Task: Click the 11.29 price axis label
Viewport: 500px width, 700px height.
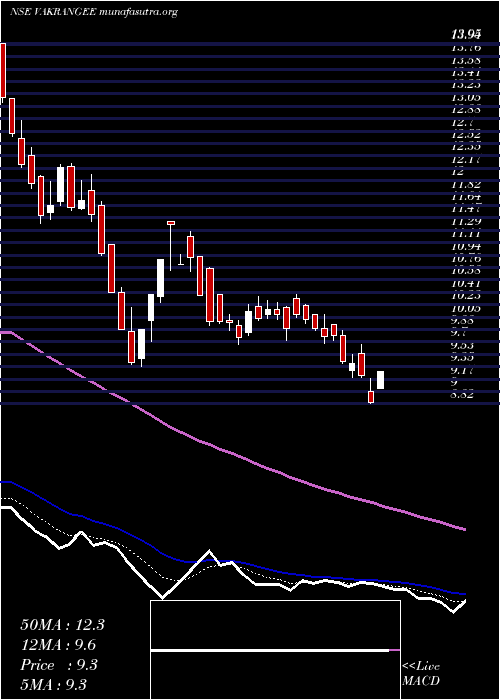Action: click(x=467, y=221)
